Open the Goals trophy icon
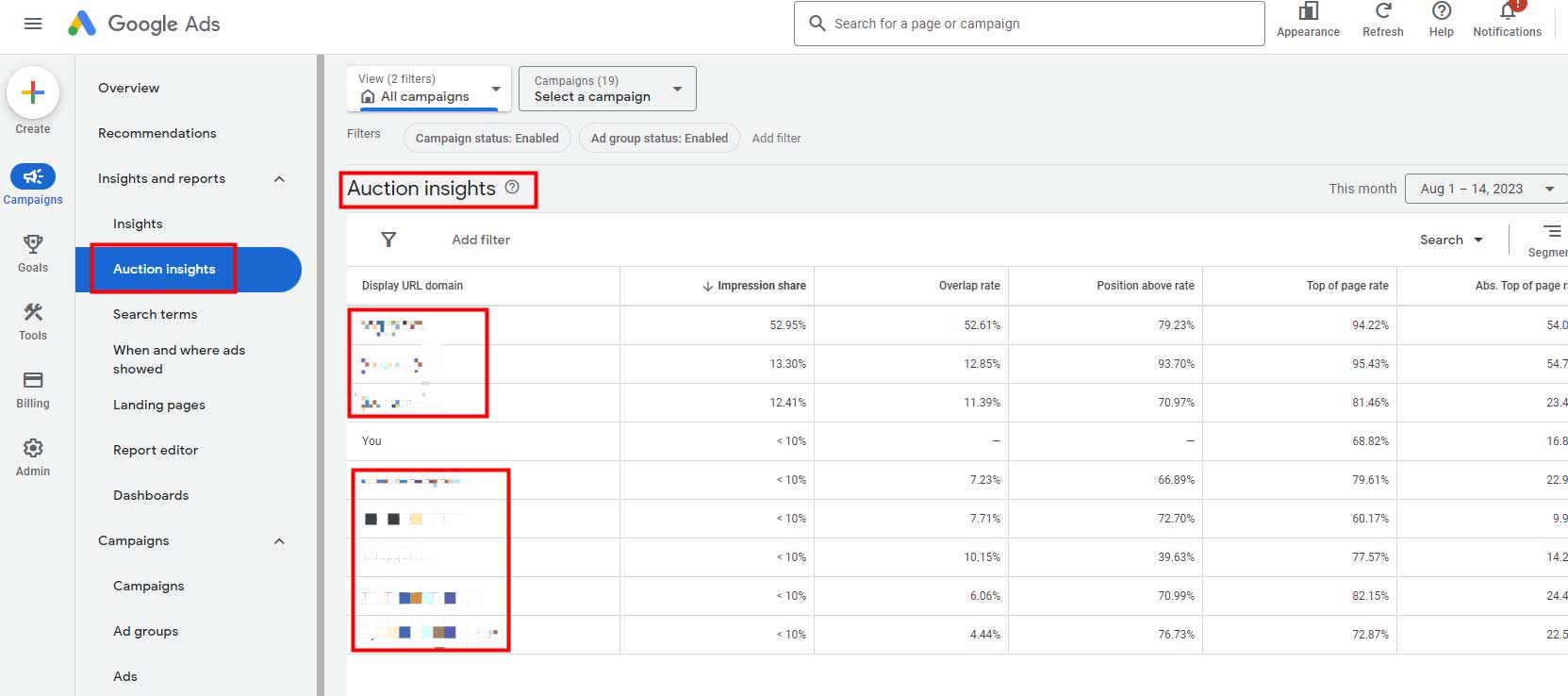The height and width of the screenshot is (696, 1568). click(x=33, y=245)
